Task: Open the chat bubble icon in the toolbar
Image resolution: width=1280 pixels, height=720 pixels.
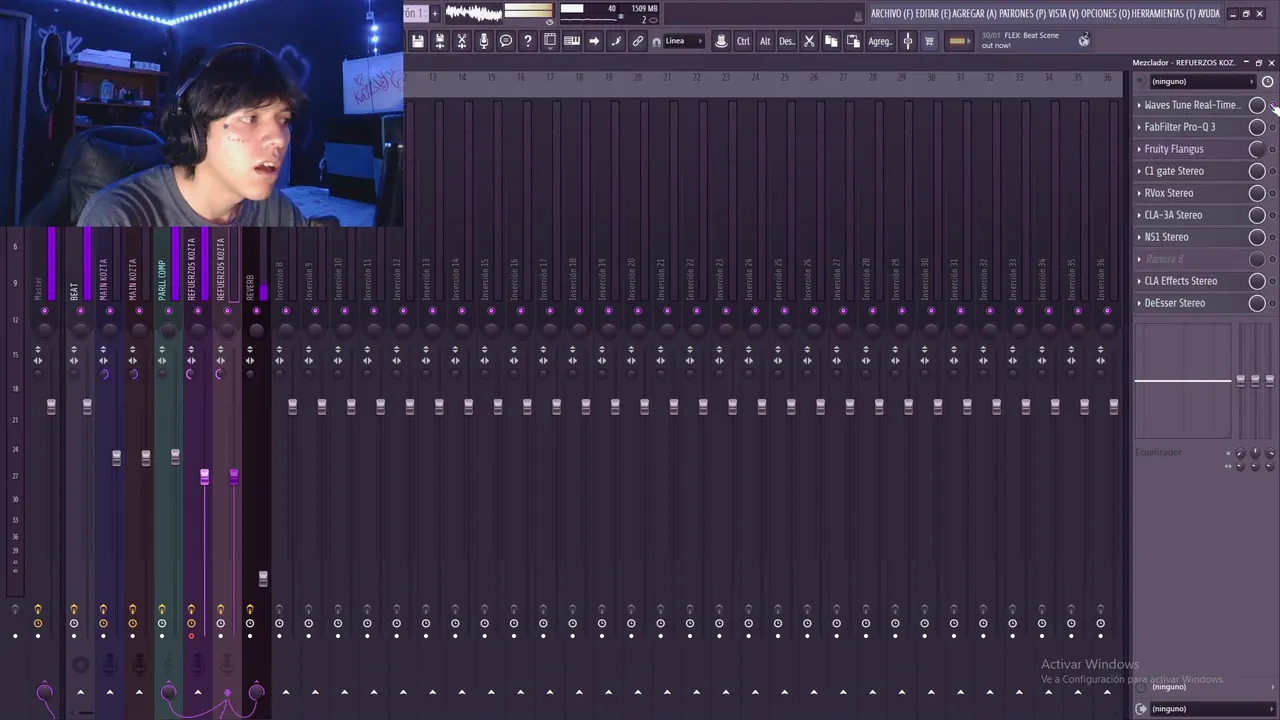Action: point(506,41)
